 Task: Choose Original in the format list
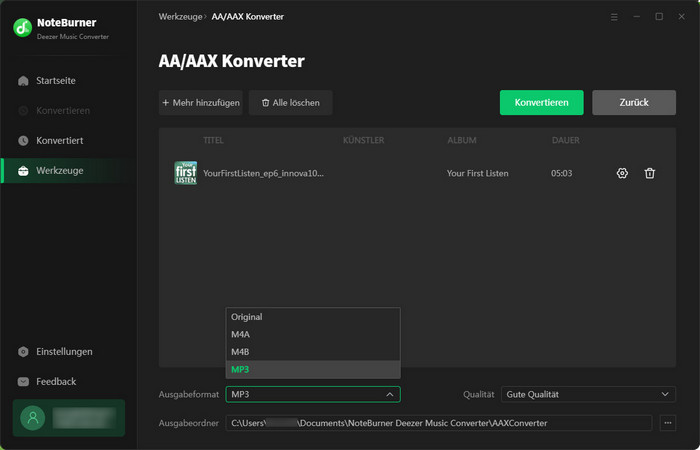(x=313, y=317)
